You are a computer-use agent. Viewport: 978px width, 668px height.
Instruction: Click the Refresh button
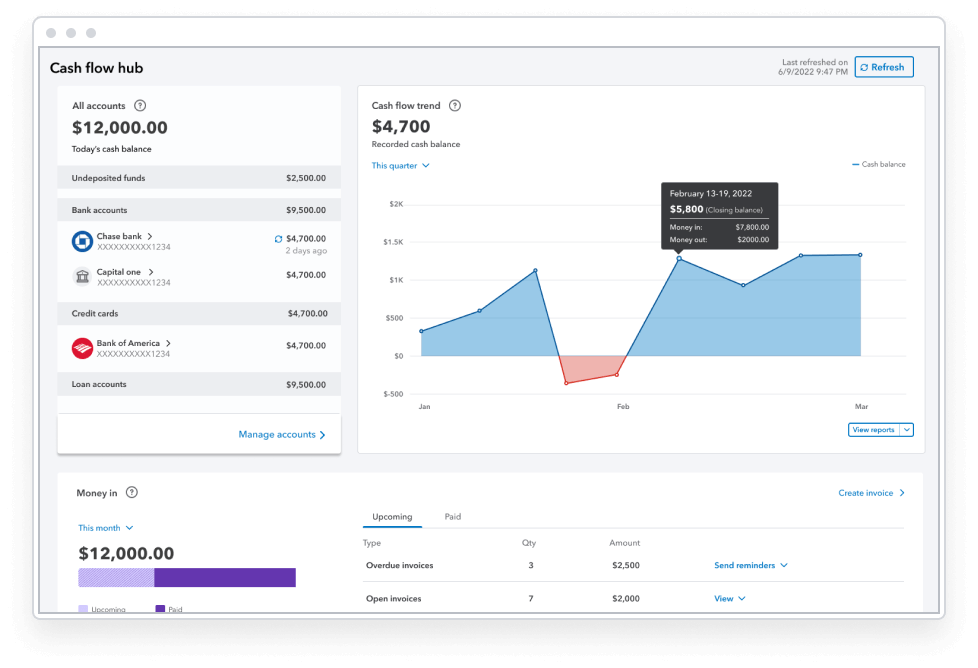(x=884, y=67)
